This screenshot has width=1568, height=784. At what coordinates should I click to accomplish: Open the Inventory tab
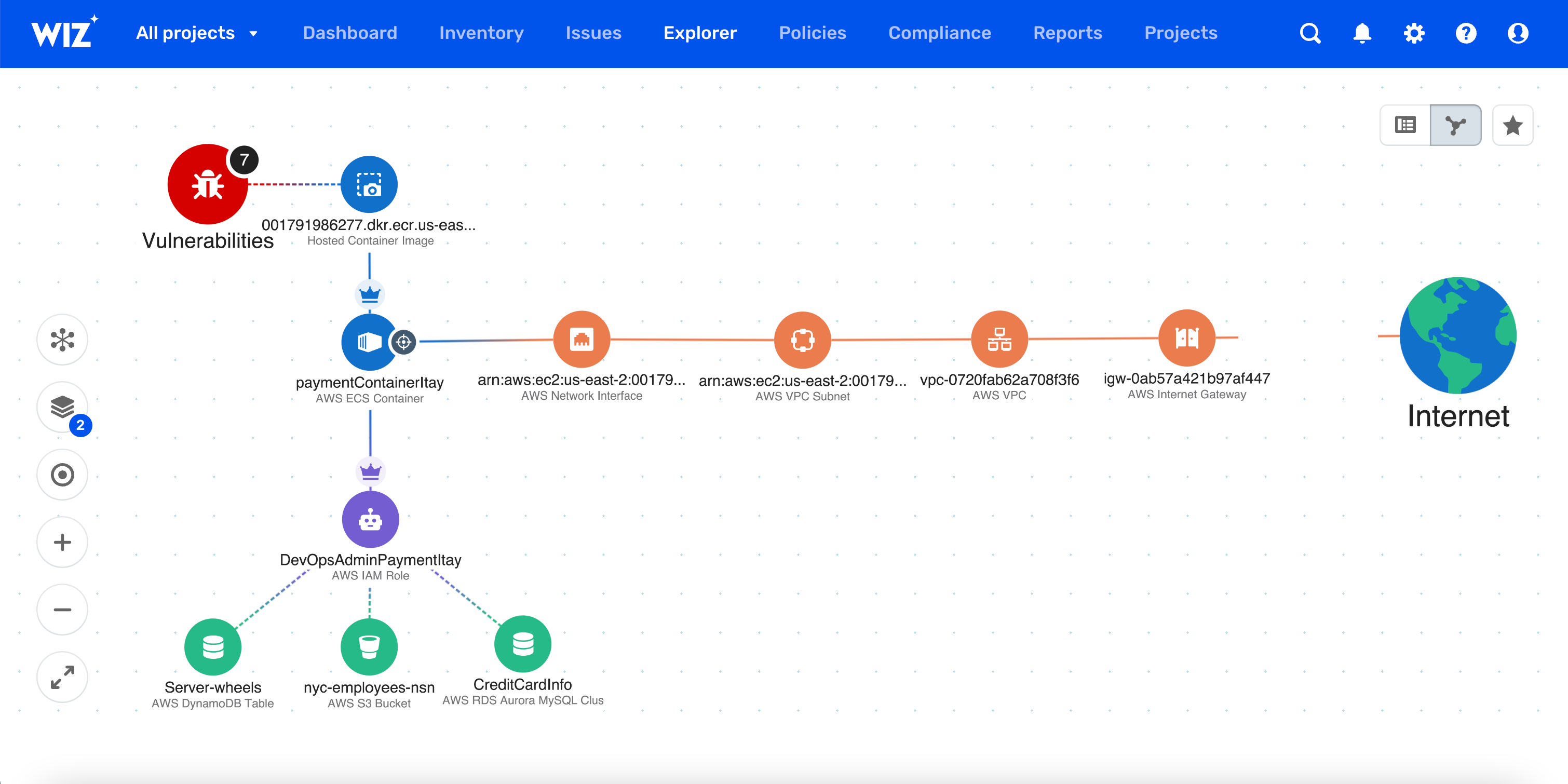481,33
